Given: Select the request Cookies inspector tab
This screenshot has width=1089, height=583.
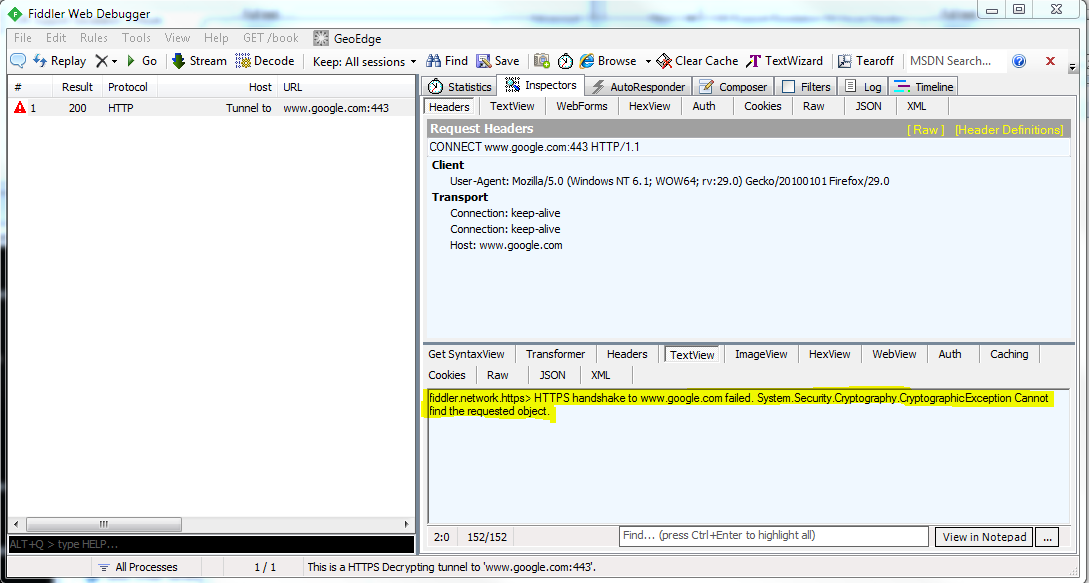Looking at the screenshot, I should [763, 106].
